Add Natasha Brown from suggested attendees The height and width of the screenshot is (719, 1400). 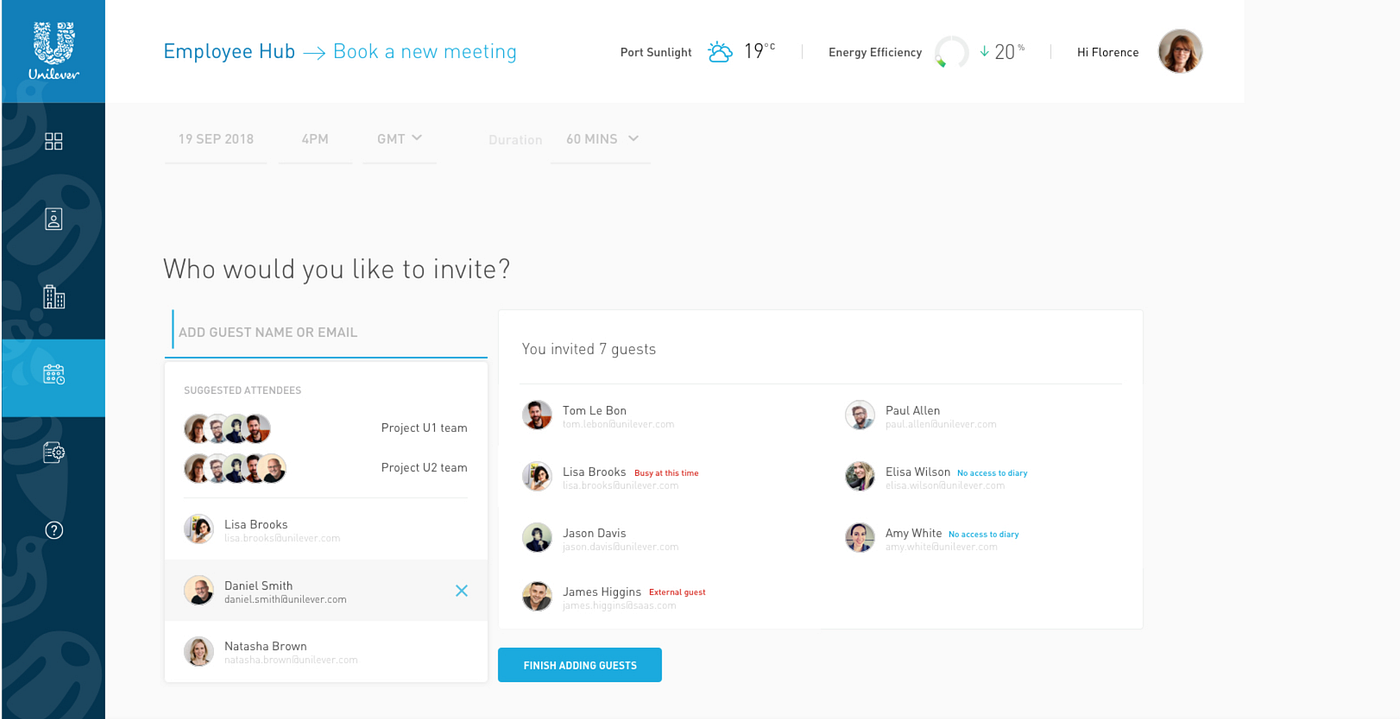pos(326,652)
